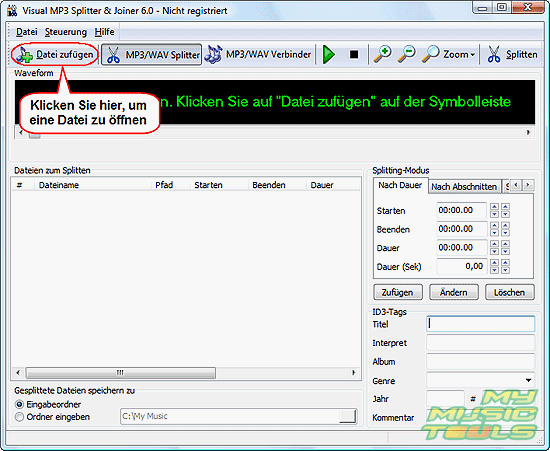Decrease Starten time with first down arrow
550x451 pixels.
(495, 214)
